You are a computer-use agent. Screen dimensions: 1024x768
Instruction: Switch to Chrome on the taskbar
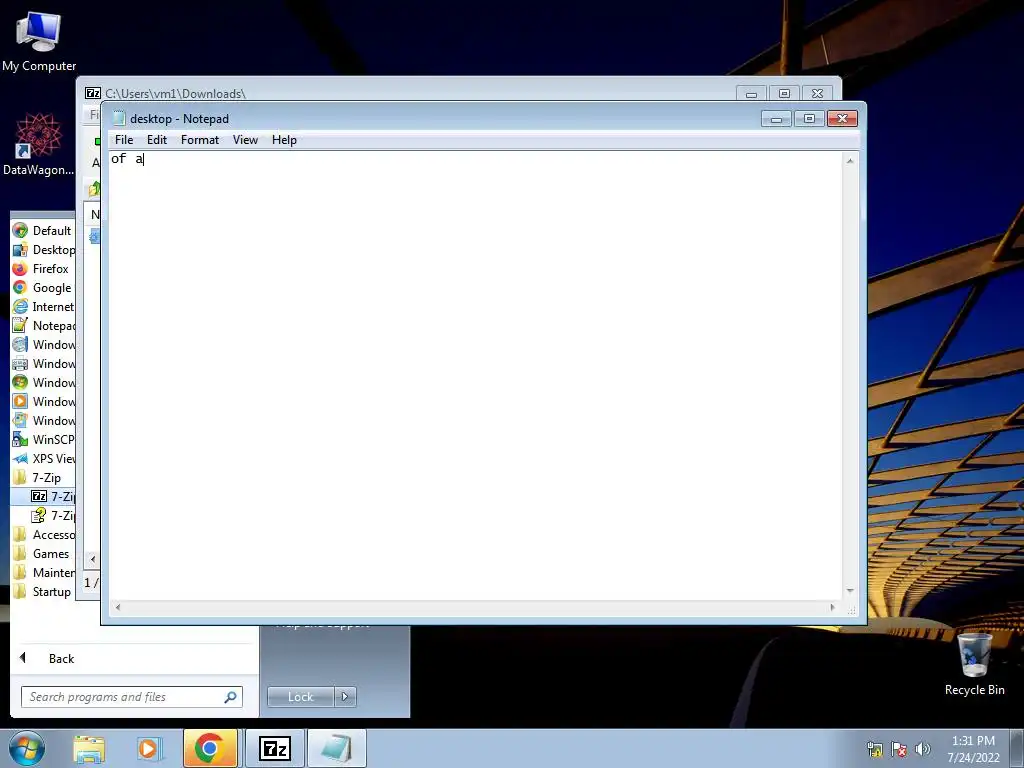click(209, 748)
